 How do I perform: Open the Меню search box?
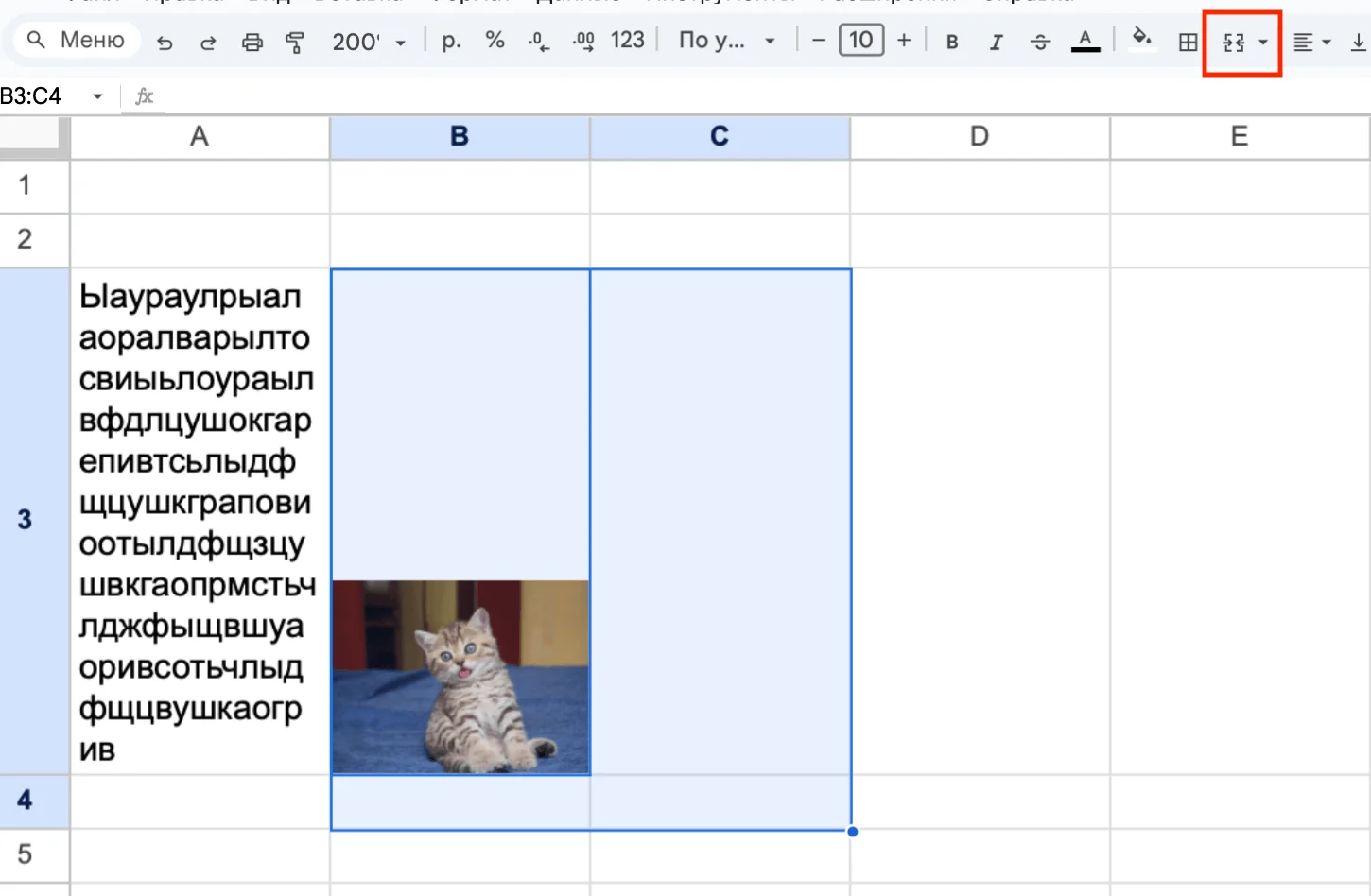(x=78, y=41)
